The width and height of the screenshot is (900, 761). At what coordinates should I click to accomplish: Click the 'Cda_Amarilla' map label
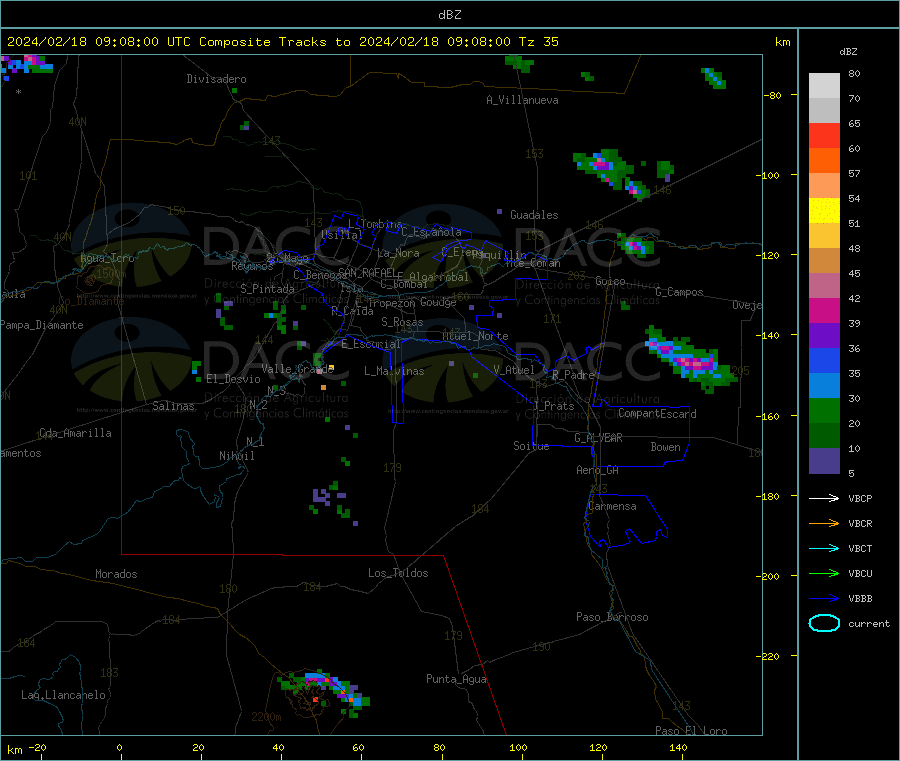(75, 433)
